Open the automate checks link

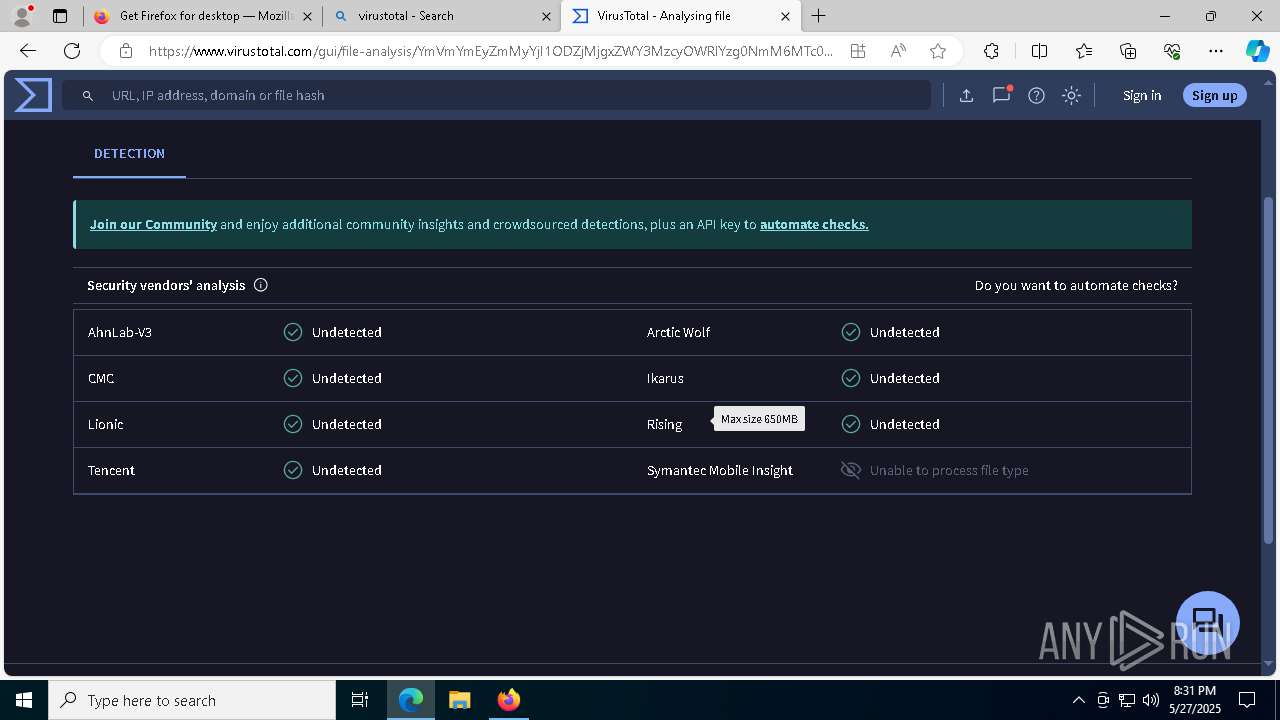(814, 224)
